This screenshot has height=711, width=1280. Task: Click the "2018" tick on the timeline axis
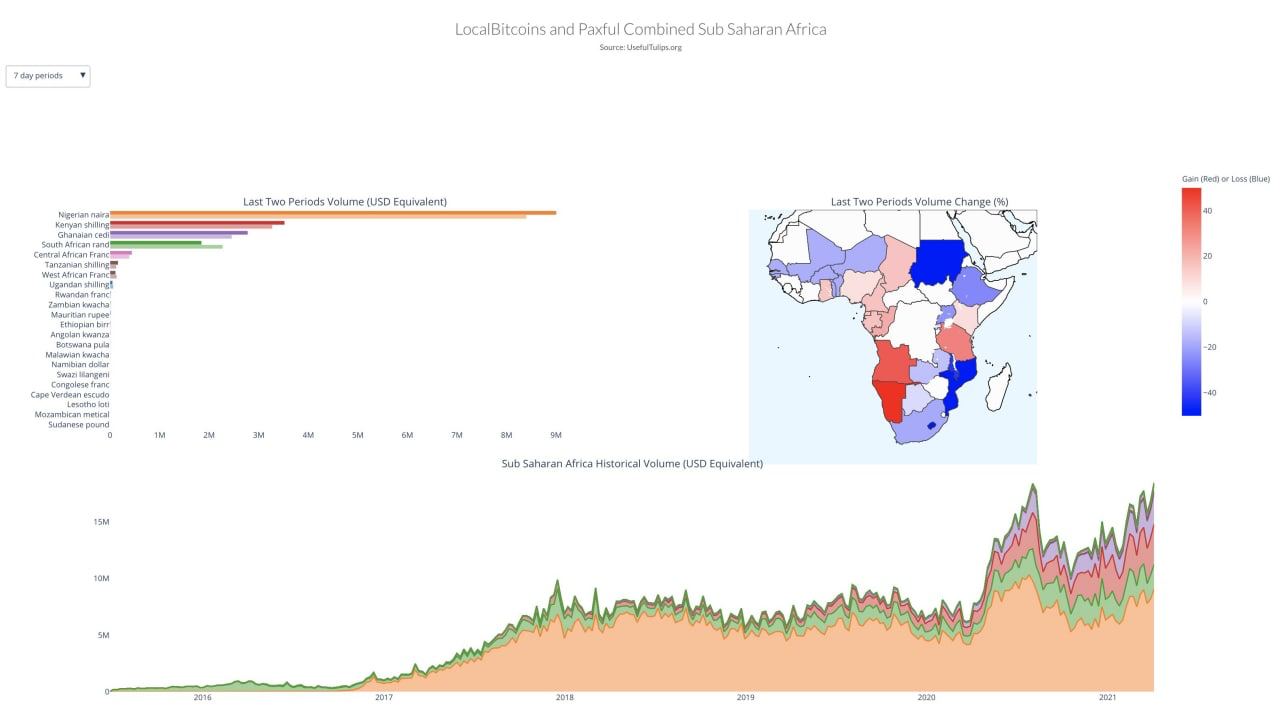coord(565,698)
